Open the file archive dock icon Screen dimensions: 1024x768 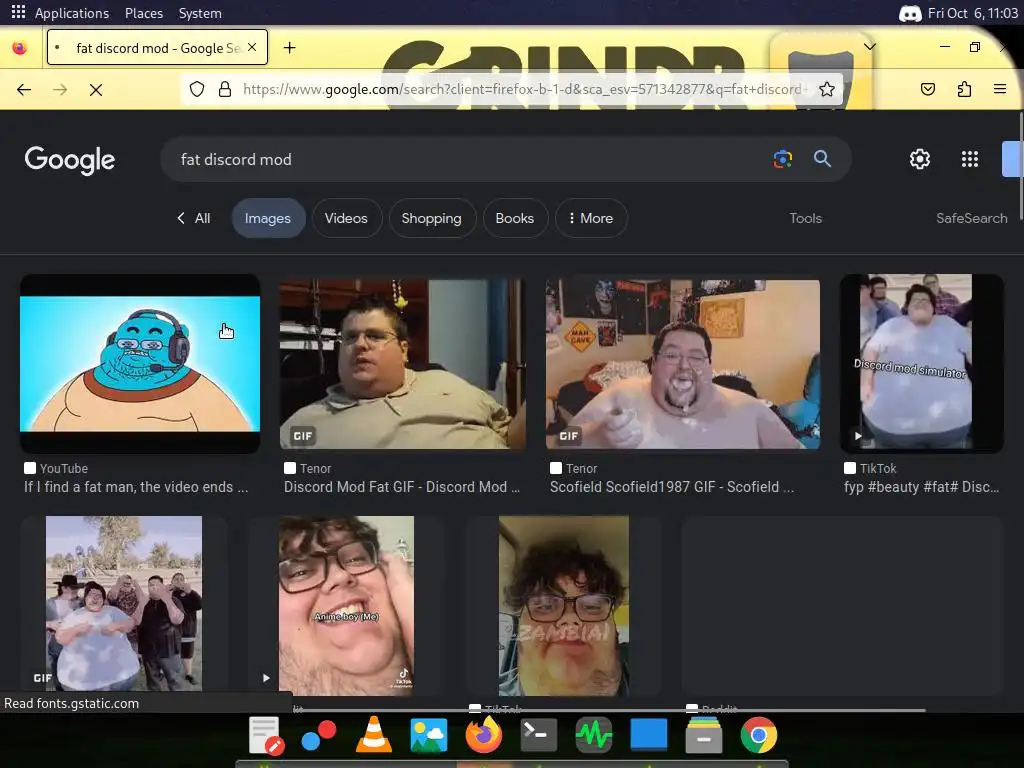click(703, 735)
